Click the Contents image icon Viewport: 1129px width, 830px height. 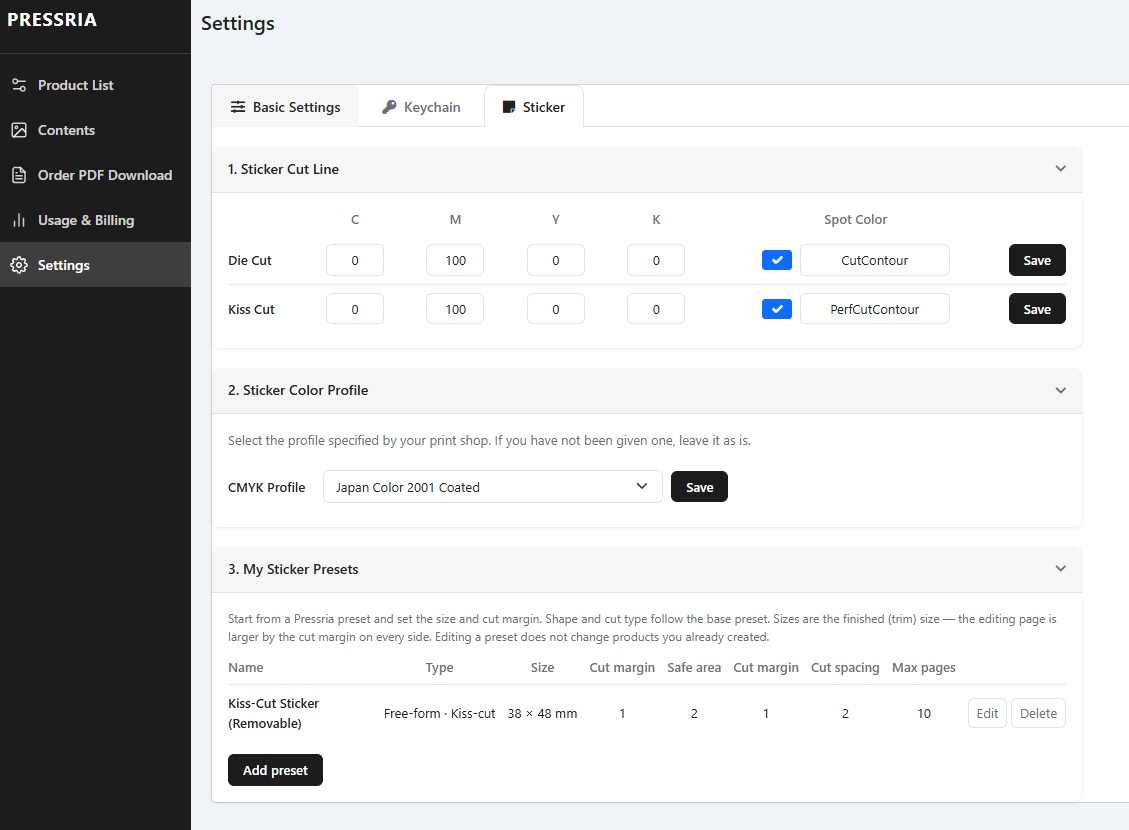19,130
